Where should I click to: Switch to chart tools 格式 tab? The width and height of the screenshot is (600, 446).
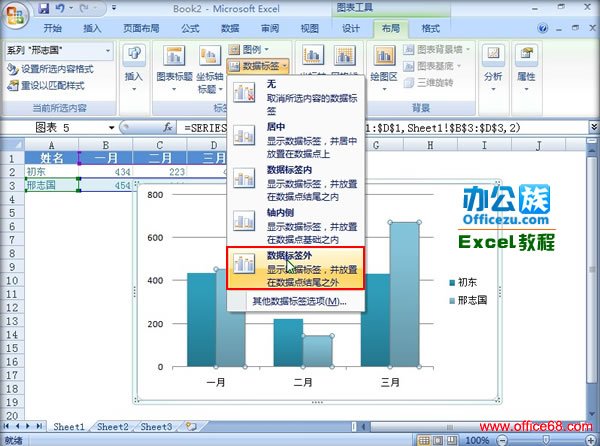point(430,28)
